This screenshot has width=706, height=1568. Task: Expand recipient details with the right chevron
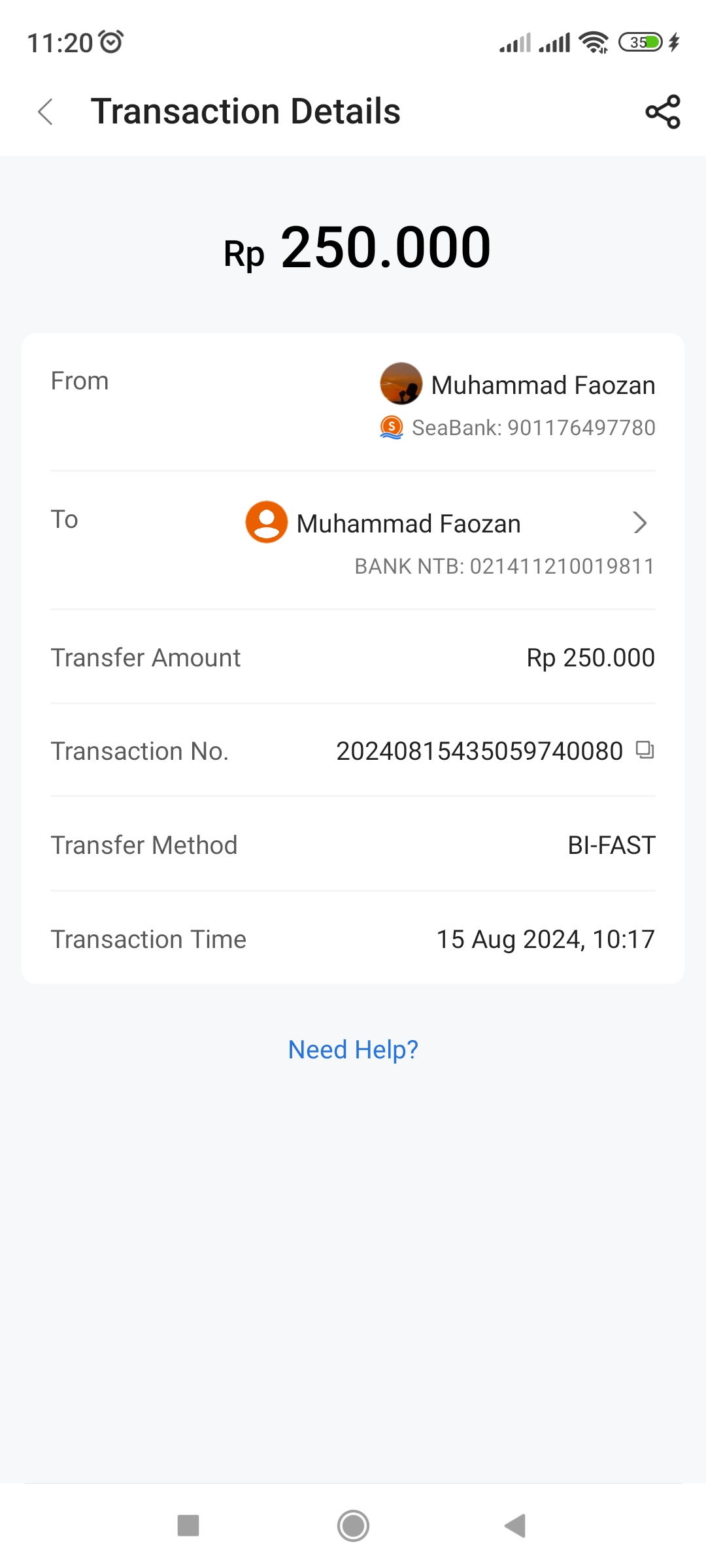coord(640,523)
